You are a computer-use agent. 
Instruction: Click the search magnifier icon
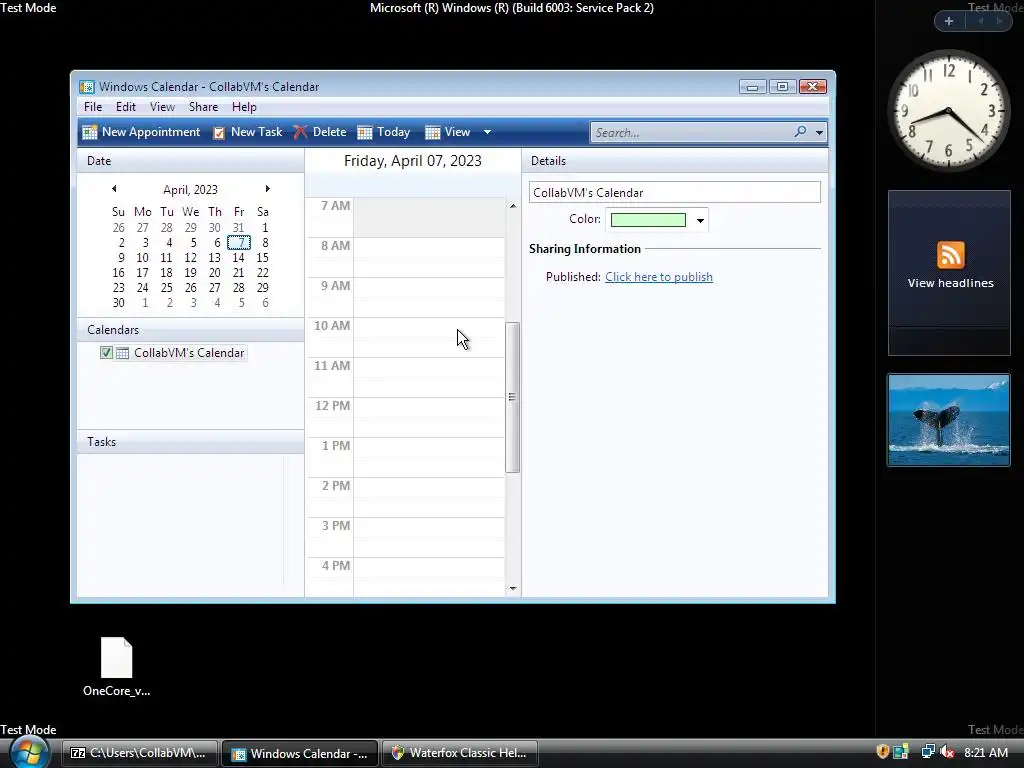[x=801, y=132]
